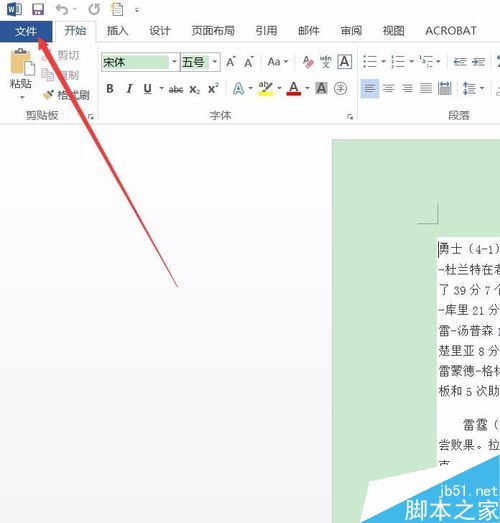Click the Word application icon
Screen dimensions: 500x523
point(14,9)
